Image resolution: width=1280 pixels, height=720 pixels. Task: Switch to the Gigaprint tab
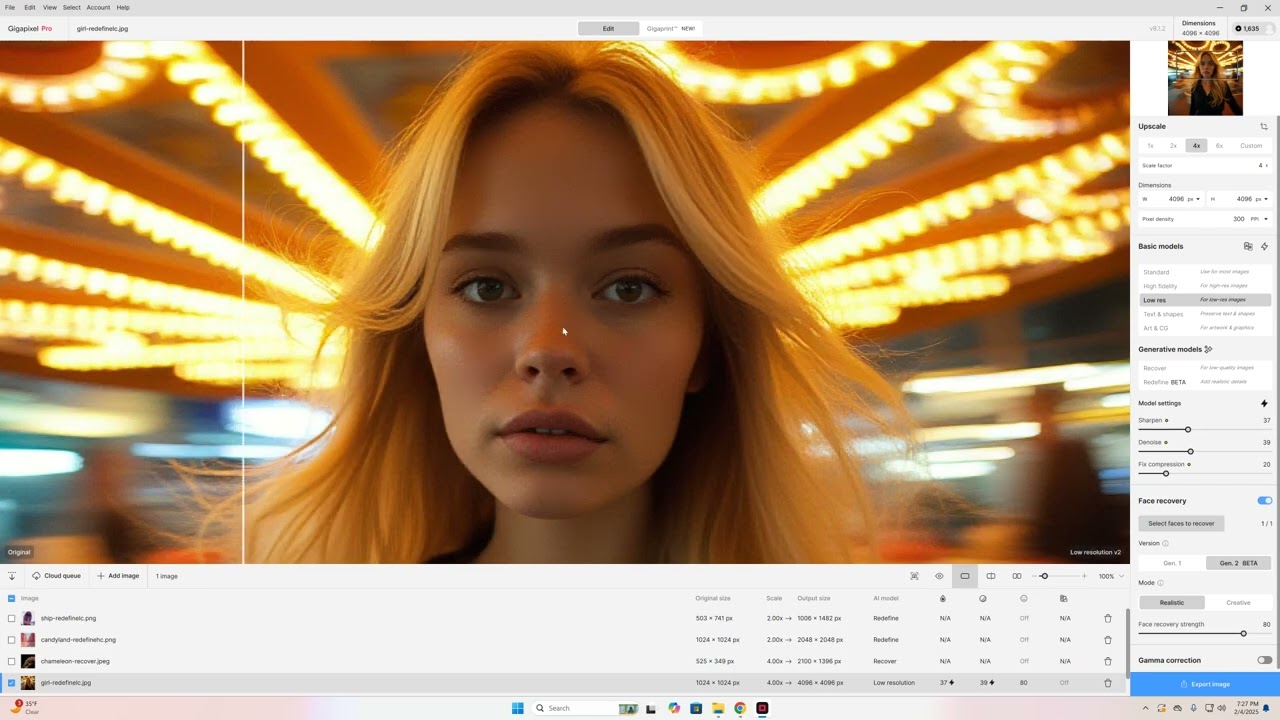(671, 29)
